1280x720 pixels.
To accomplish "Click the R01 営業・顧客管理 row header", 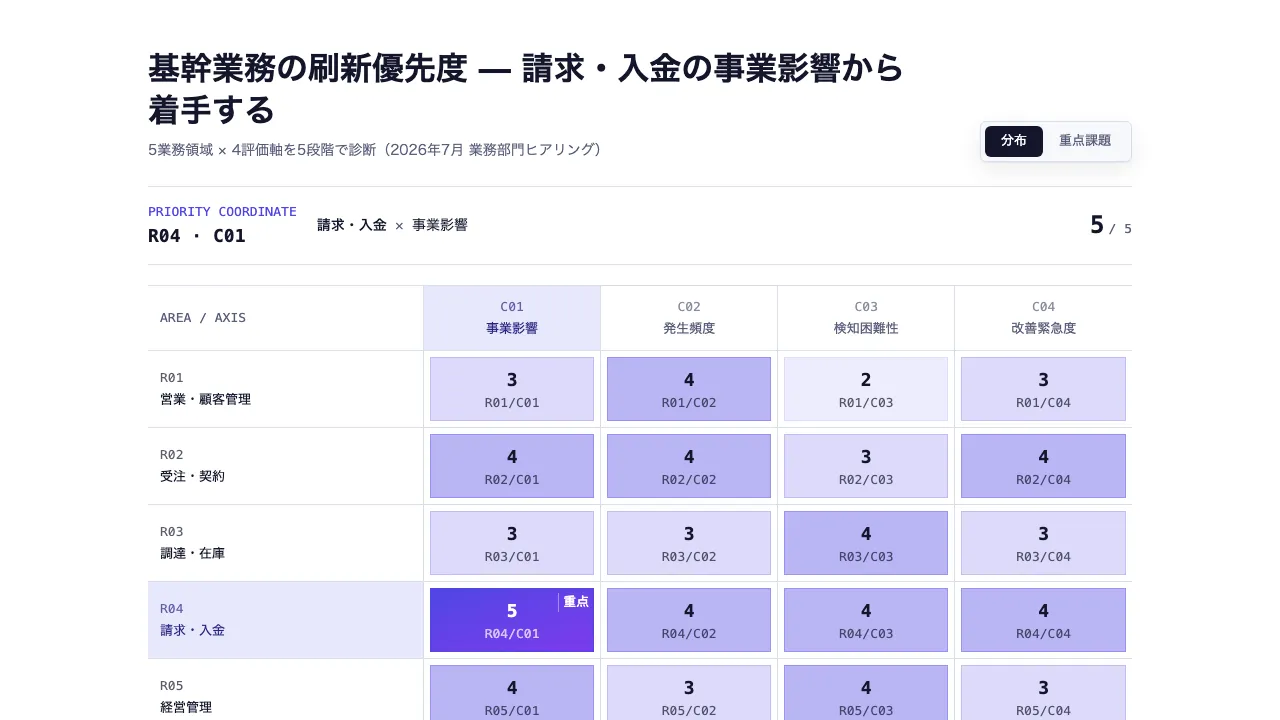I will pos(285,389).
